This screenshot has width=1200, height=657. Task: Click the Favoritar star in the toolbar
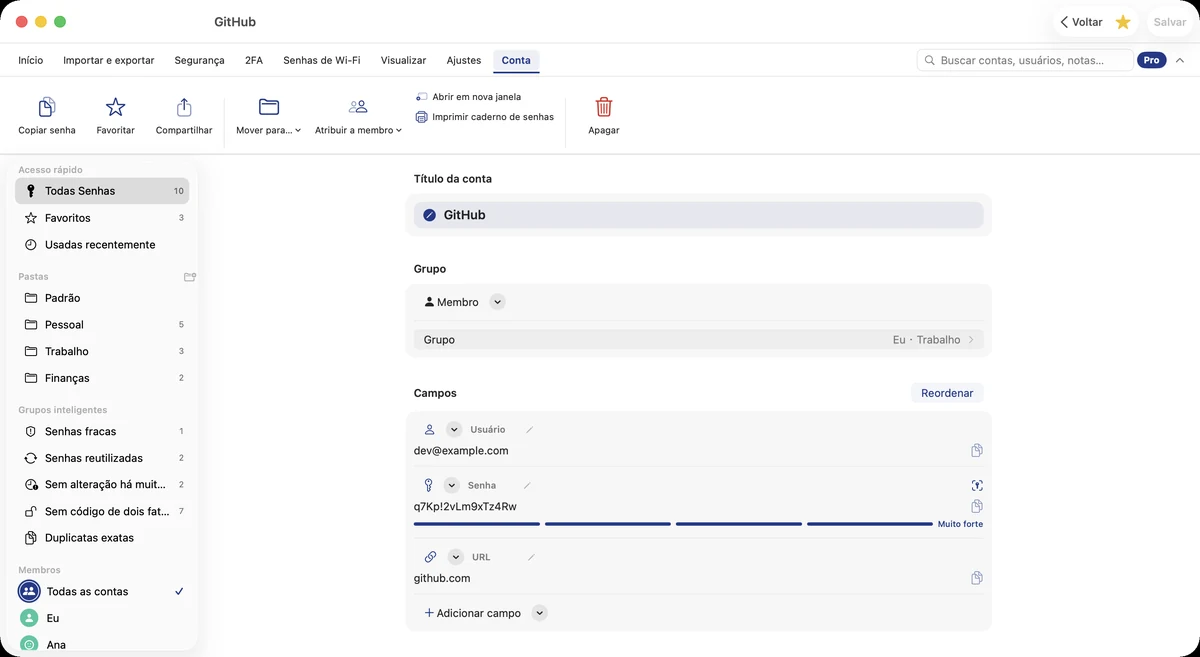coord(116,107)
